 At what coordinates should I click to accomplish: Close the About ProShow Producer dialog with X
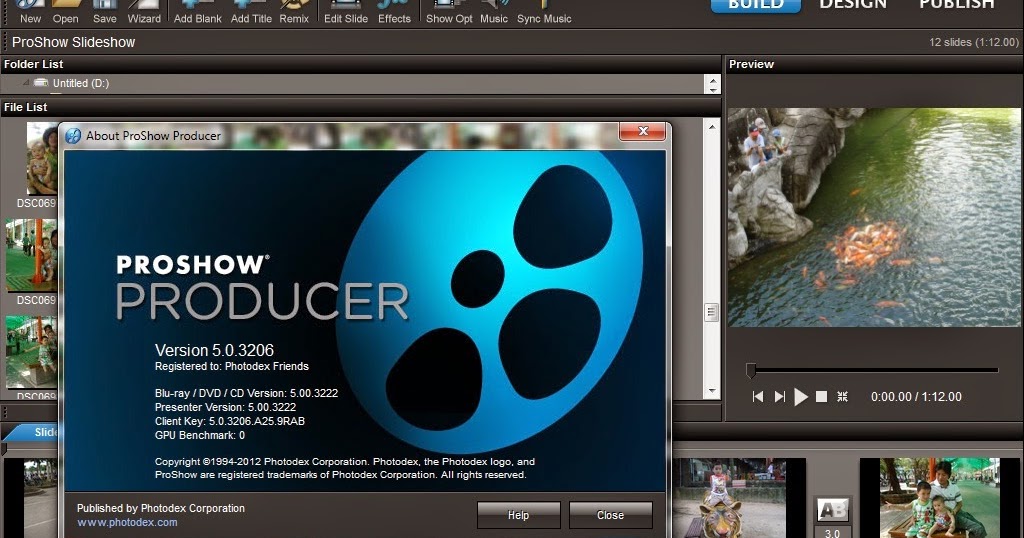pos(643,131)
